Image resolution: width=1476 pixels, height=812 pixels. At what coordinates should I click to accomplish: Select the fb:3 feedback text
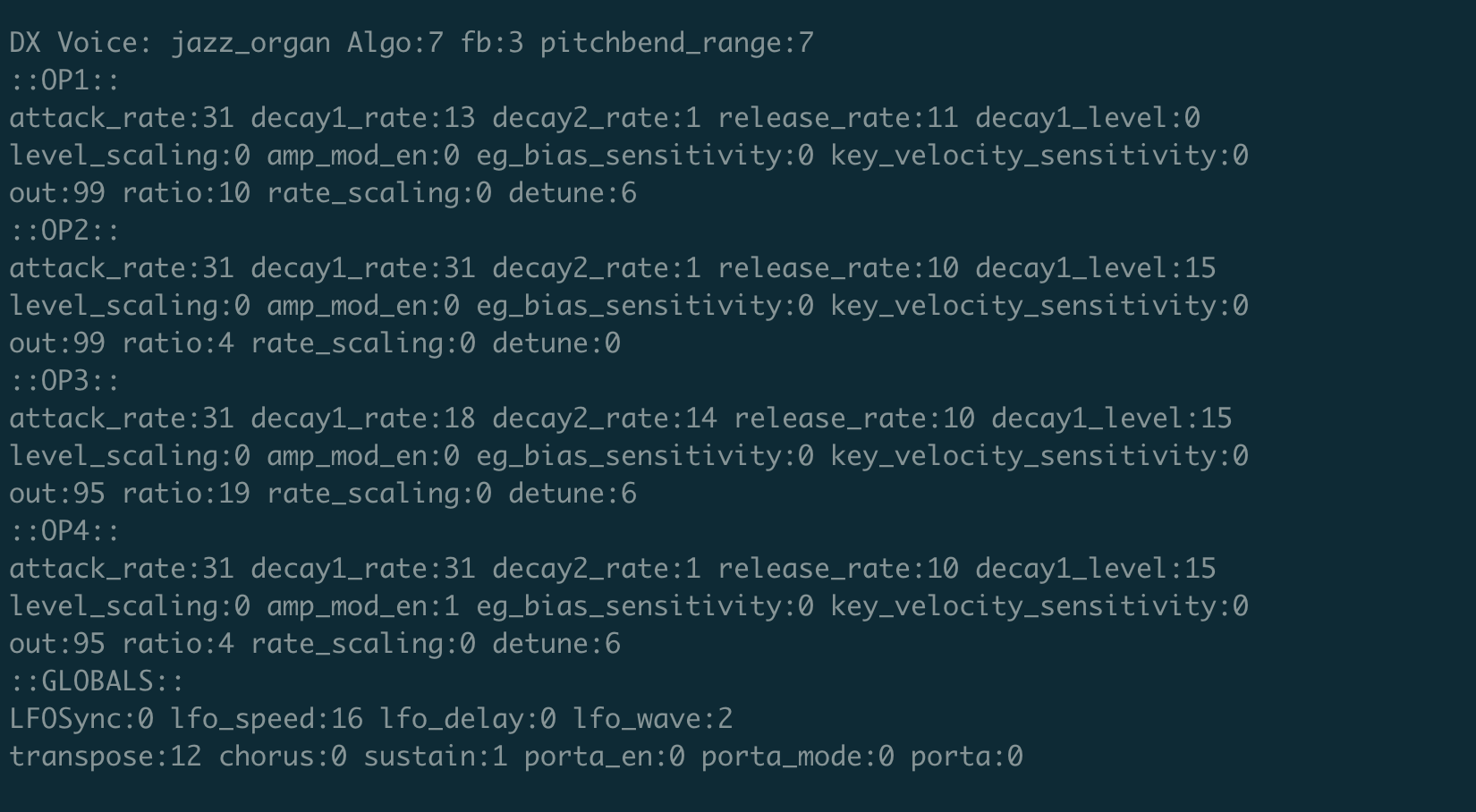coord(492,43)
